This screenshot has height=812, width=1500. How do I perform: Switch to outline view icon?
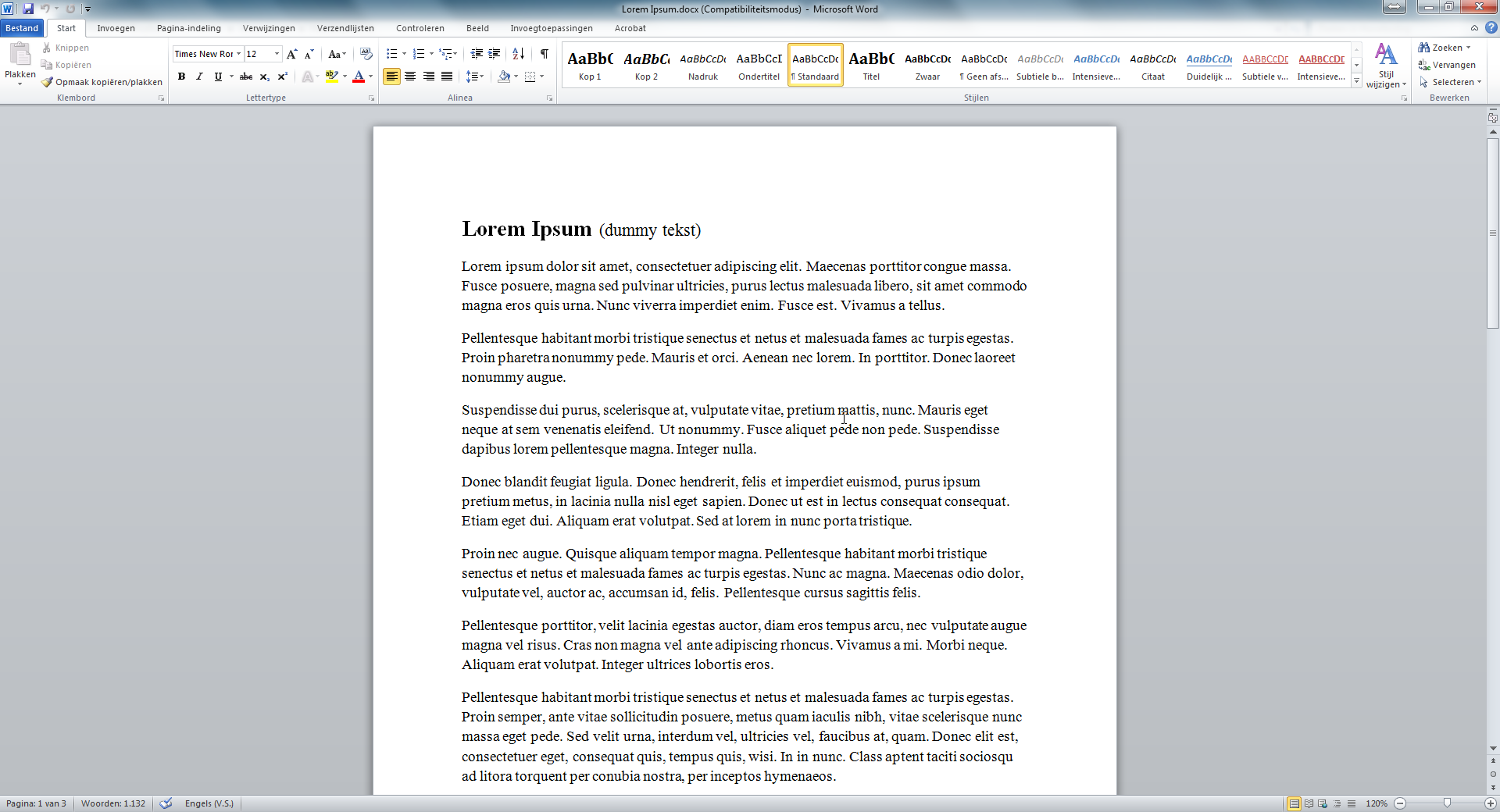[x=1337, y=803]
